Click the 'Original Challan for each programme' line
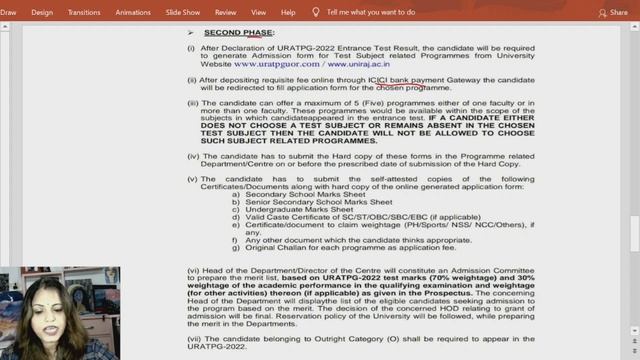 click(x=351, y=248)
